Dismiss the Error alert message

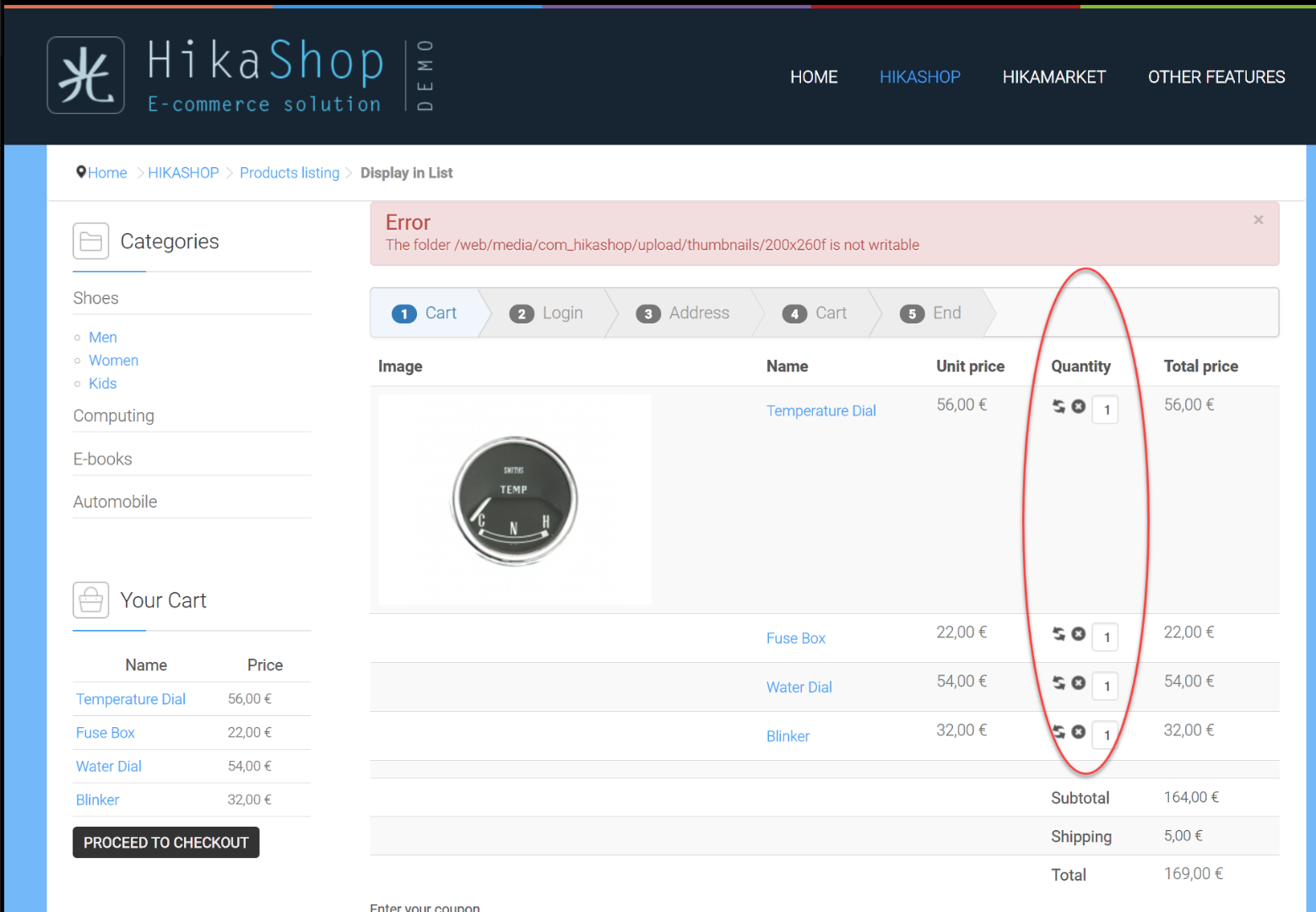[x=1258, y=220]
